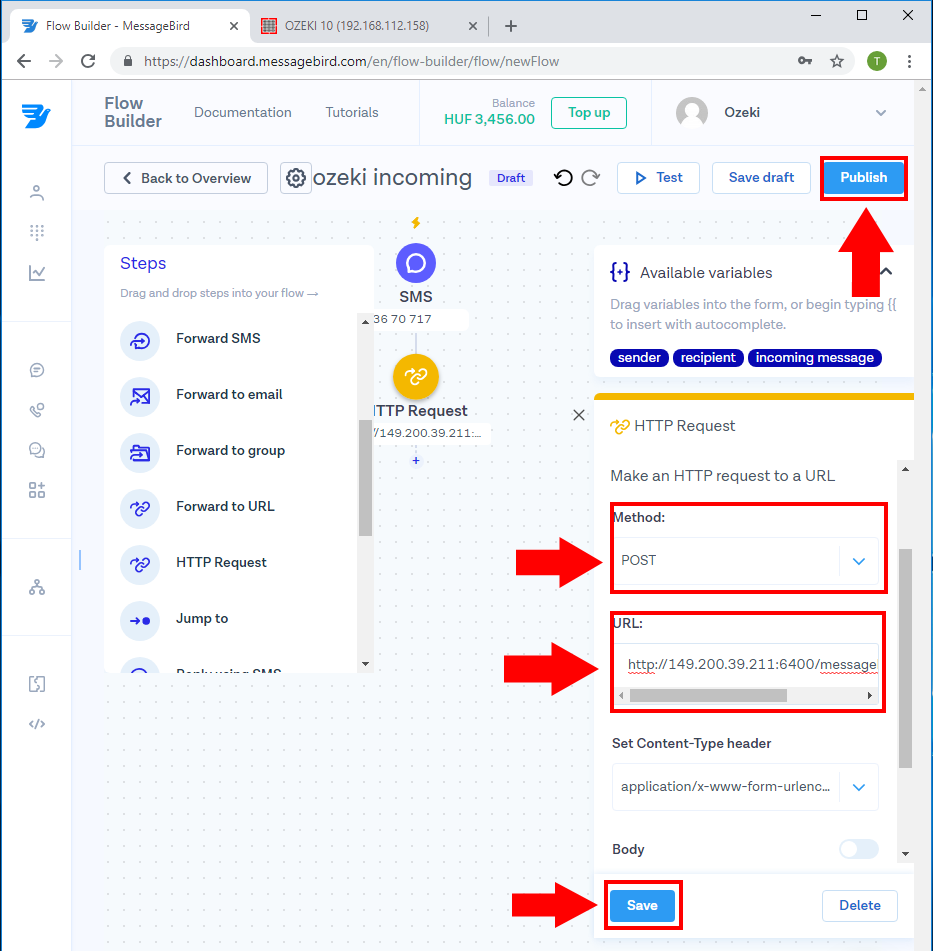The height and width of the screenshot is (951, 933).
Task: Open the developers code icon in sidebar
Action: point(37,724)
